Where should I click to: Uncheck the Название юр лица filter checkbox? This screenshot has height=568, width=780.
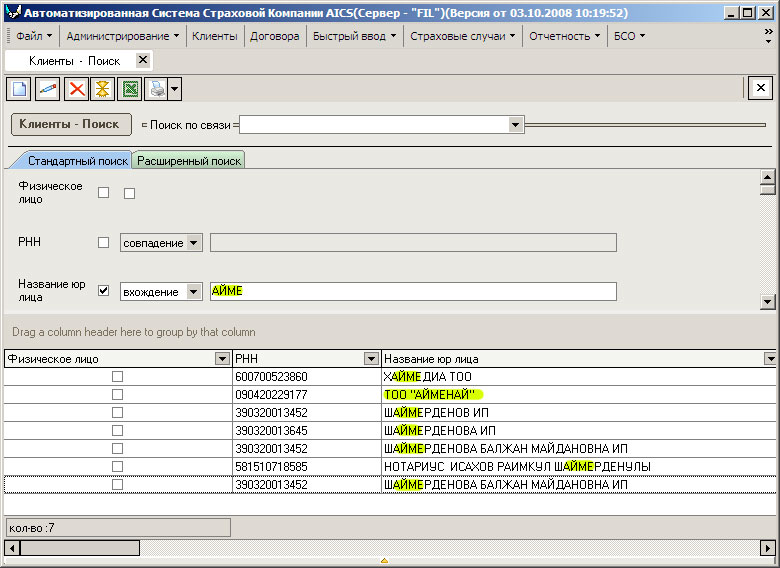103,291
